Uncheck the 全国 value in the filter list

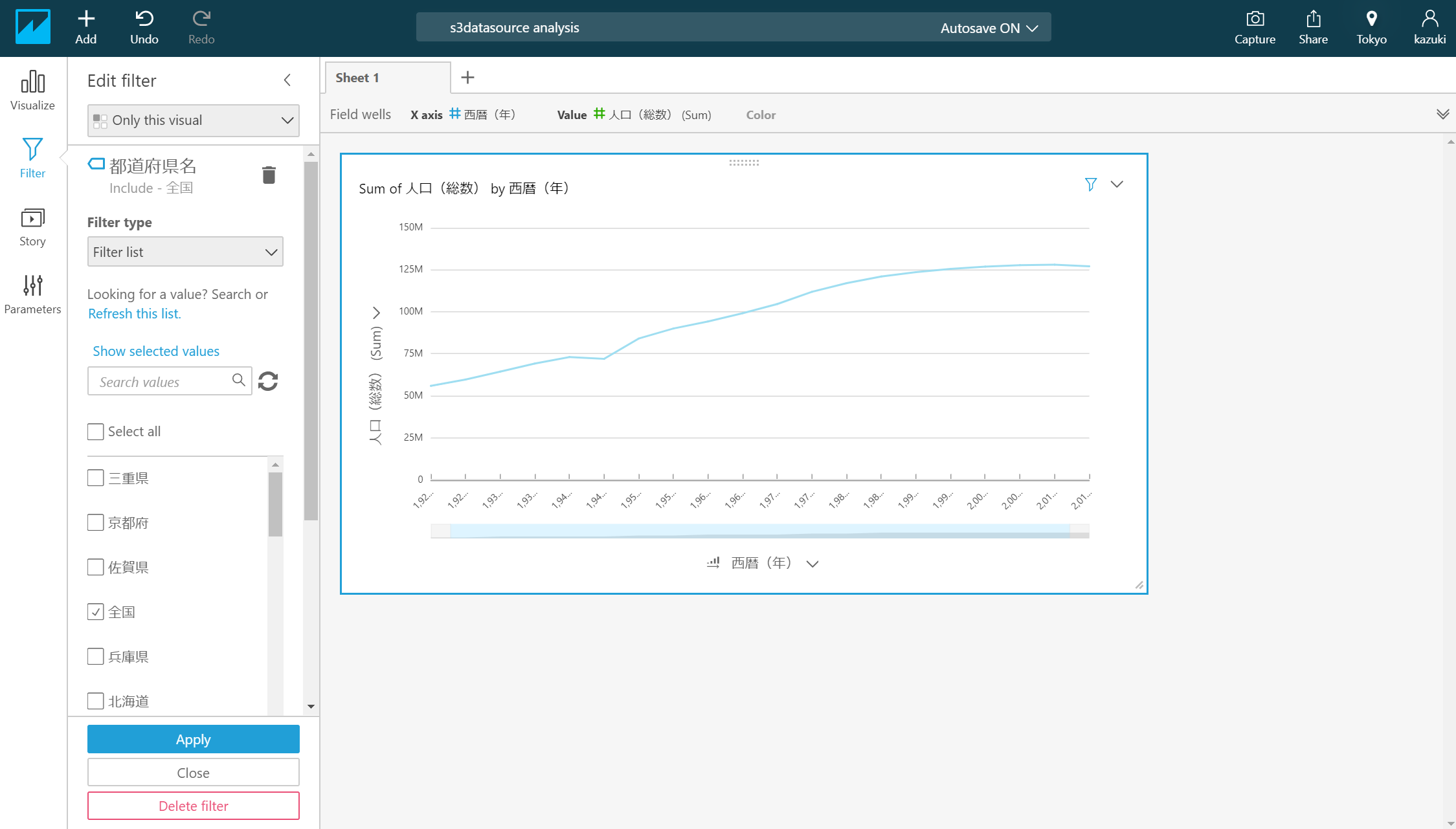pos(95,611)
